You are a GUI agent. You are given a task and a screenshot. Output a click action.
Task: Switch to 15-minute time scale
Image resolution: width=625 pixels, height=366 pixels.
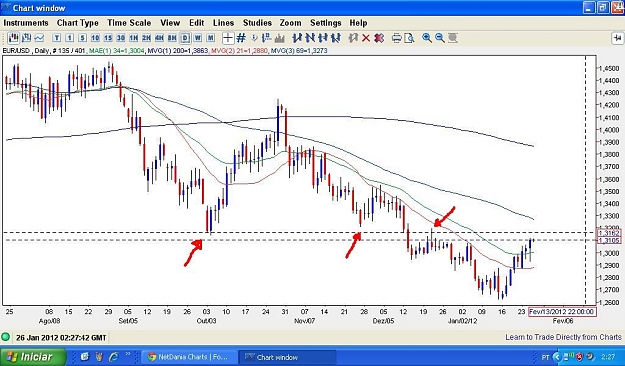(x=108, y=38)
